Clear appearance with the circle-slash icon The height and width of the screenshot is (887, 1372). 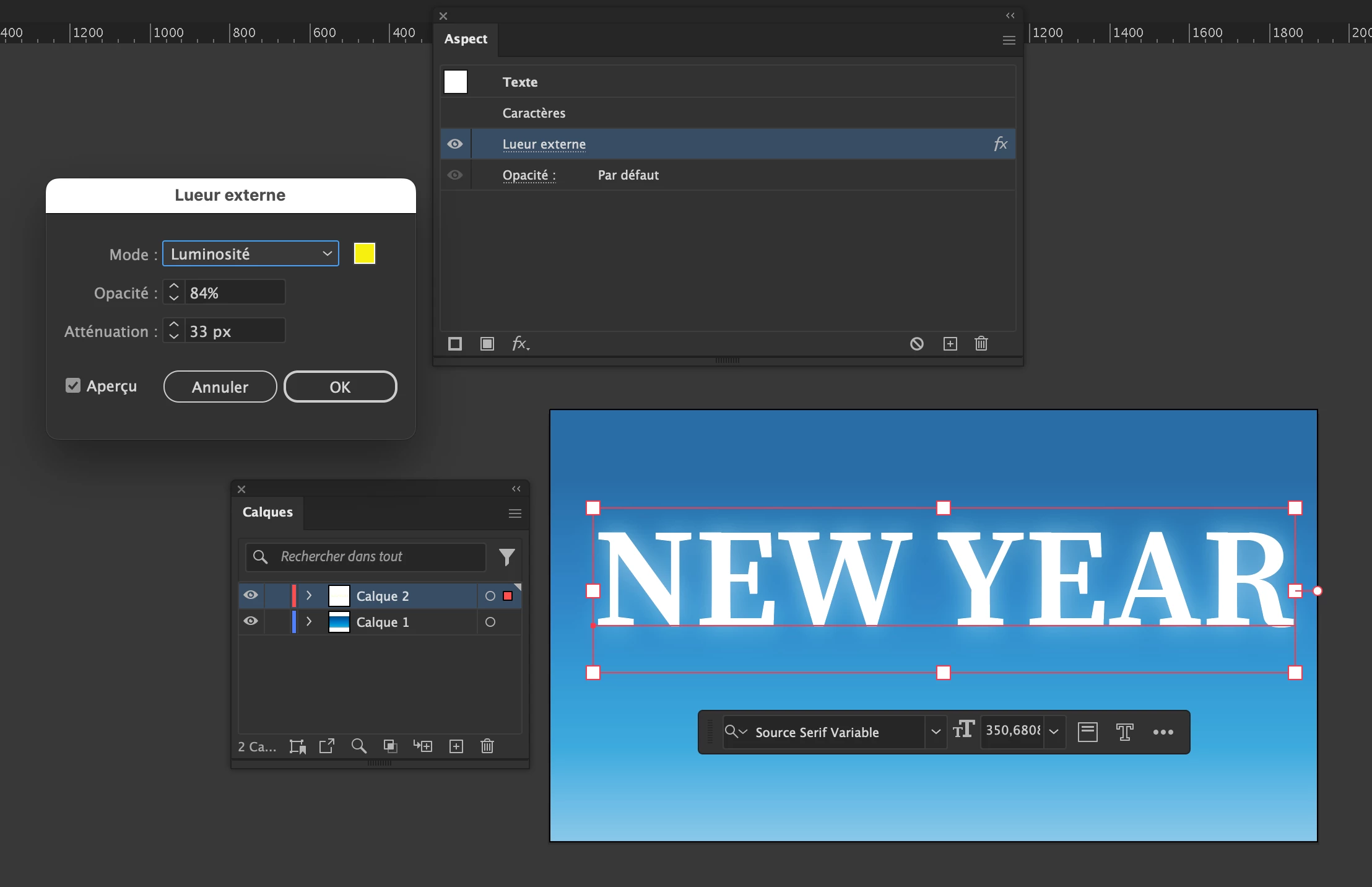tap(917, 344)
